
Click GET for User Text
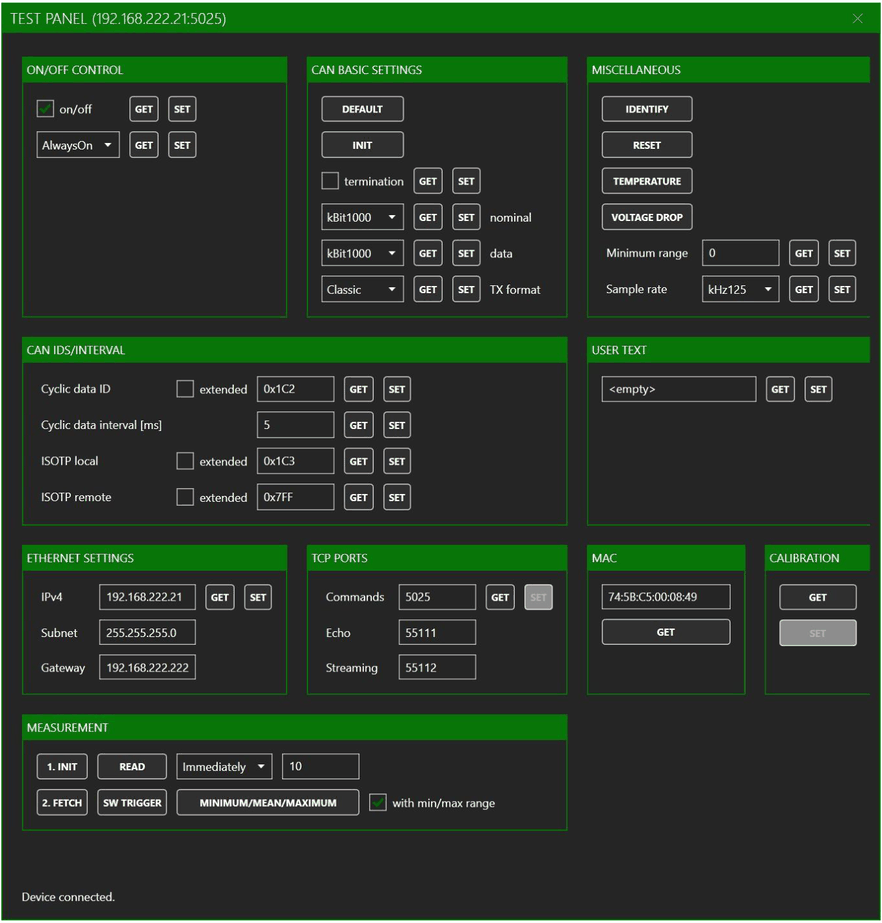pos(780,389)
